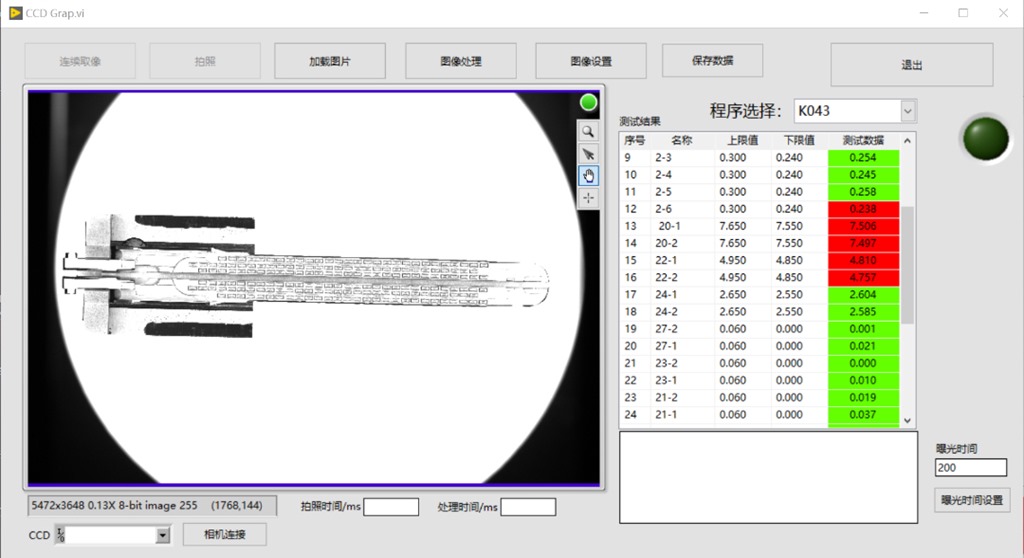Click the 相机连接 camera connect button

(x=225, y=534)
